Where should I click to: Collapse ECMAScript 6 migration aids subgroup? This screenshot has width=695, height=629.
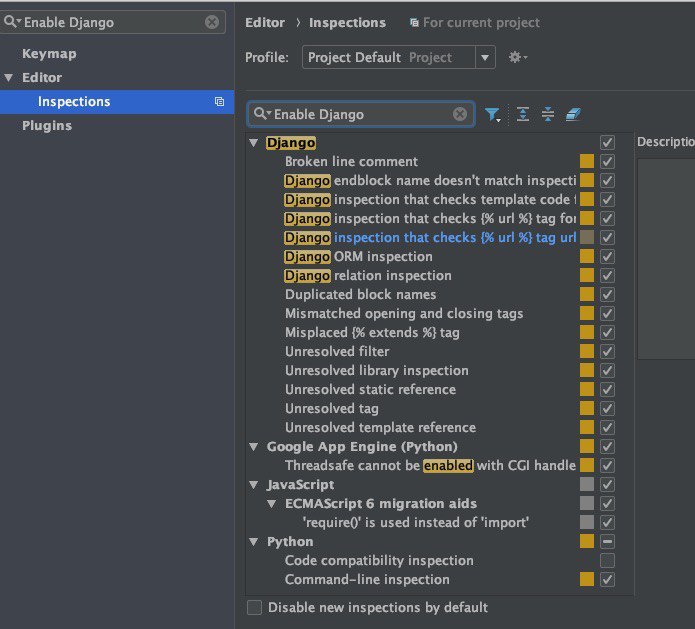point(272,504)
